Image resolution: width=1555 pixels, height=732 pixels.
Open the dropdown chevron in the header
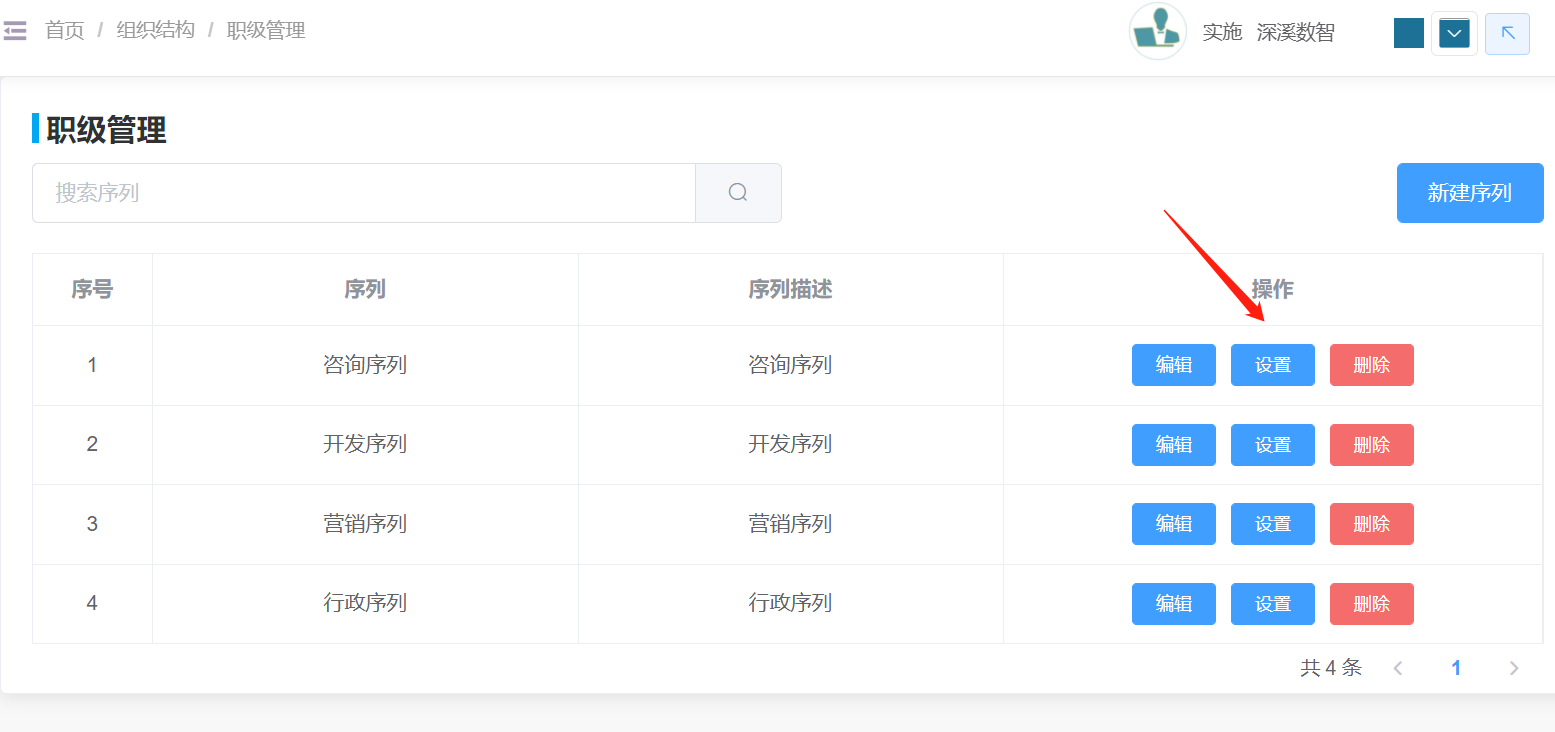click(x=1454, y=34)
